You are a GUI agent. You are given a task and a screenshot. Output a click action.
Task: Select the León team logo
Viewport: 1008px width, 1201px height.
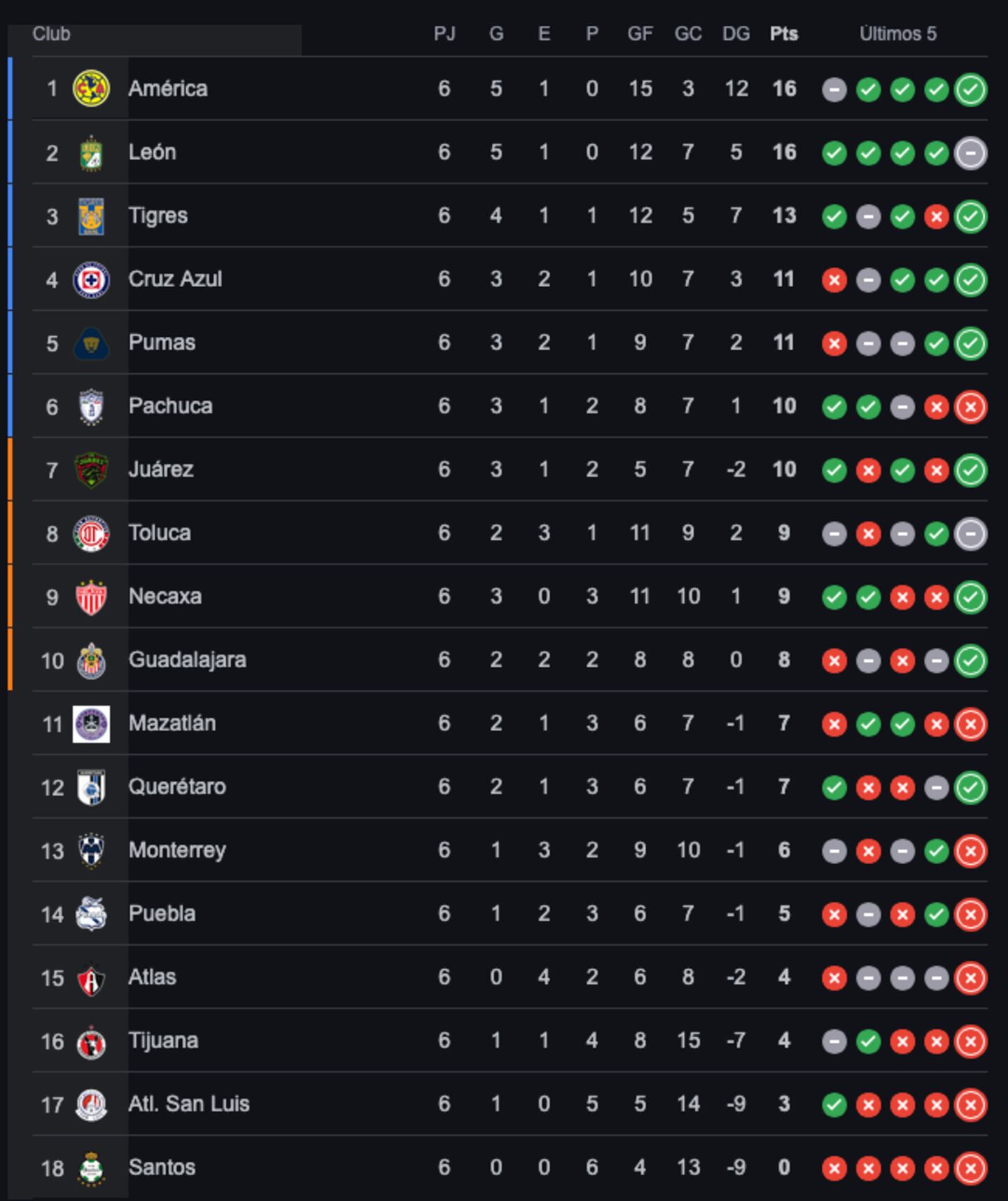click(91, 151)
